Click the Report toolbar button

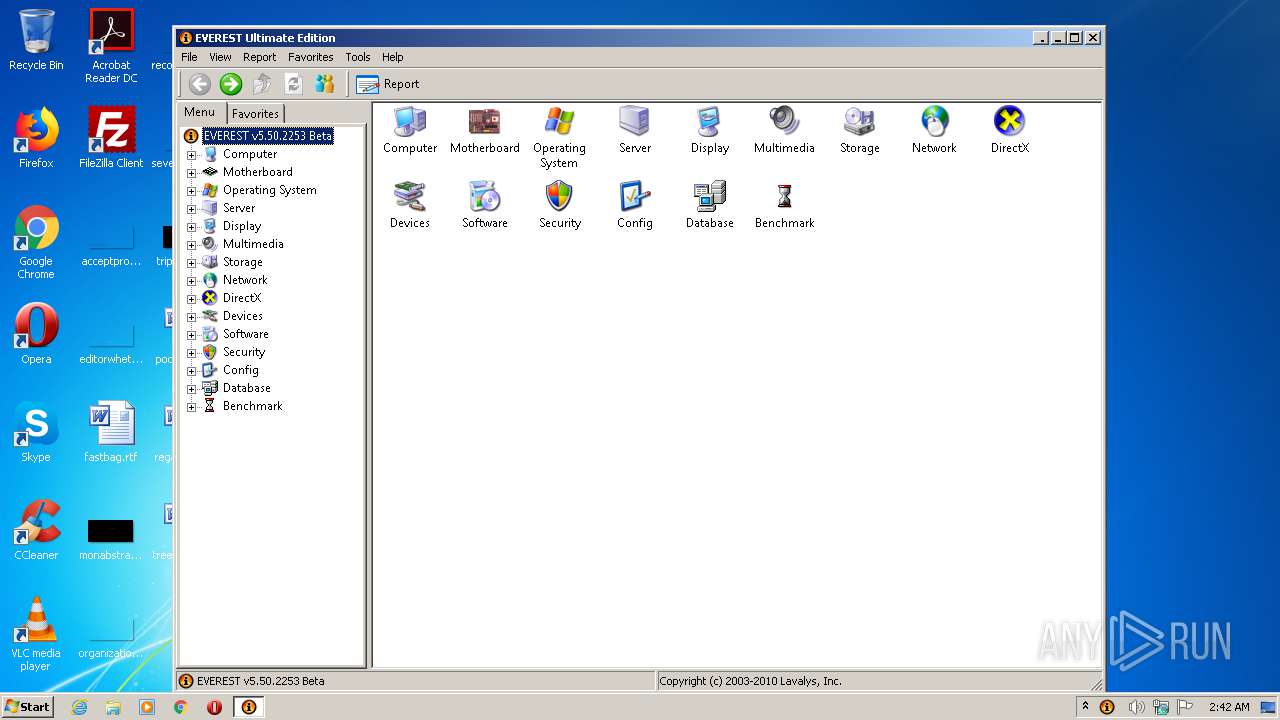pos(388,84)
